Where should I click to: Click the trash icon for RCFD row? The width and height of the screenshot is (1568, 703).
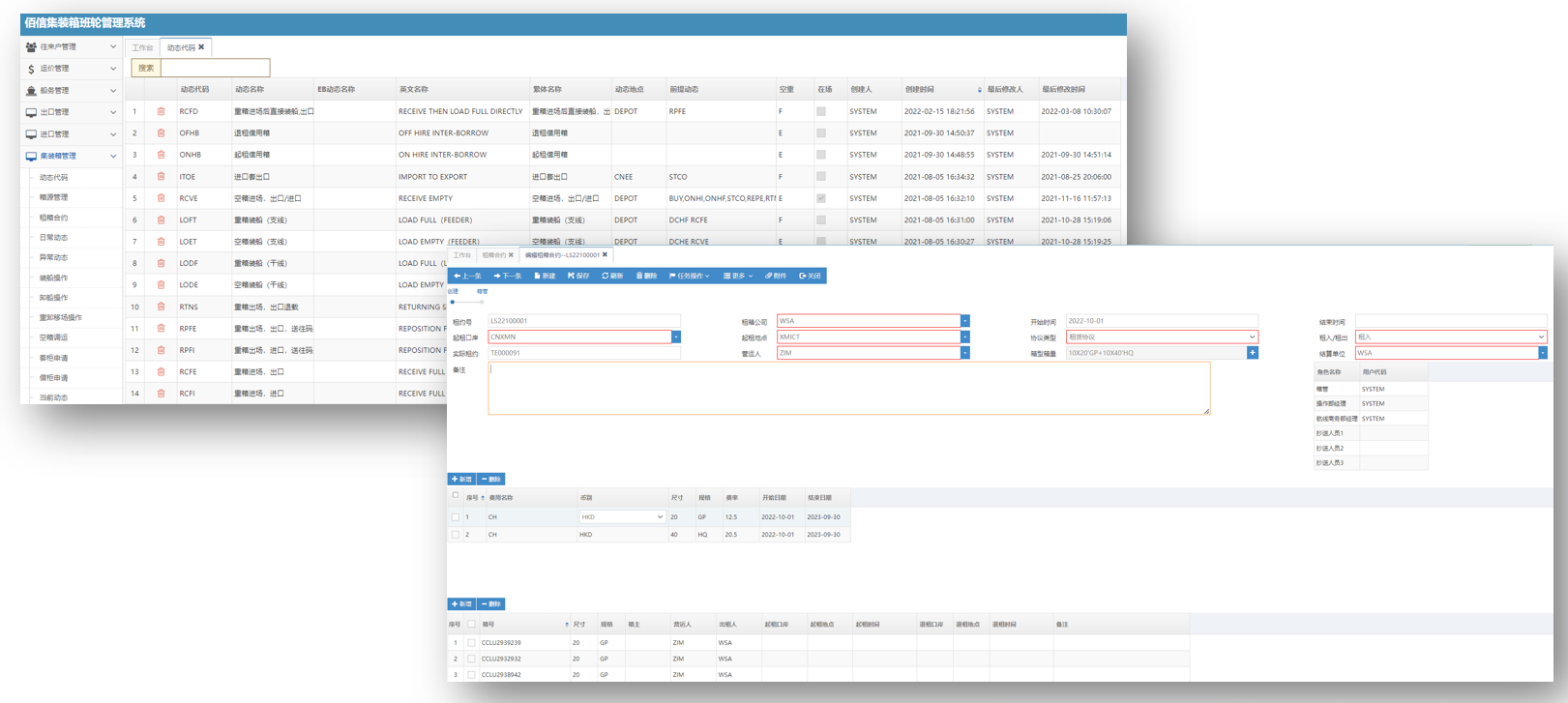click(x=161, y=111)
